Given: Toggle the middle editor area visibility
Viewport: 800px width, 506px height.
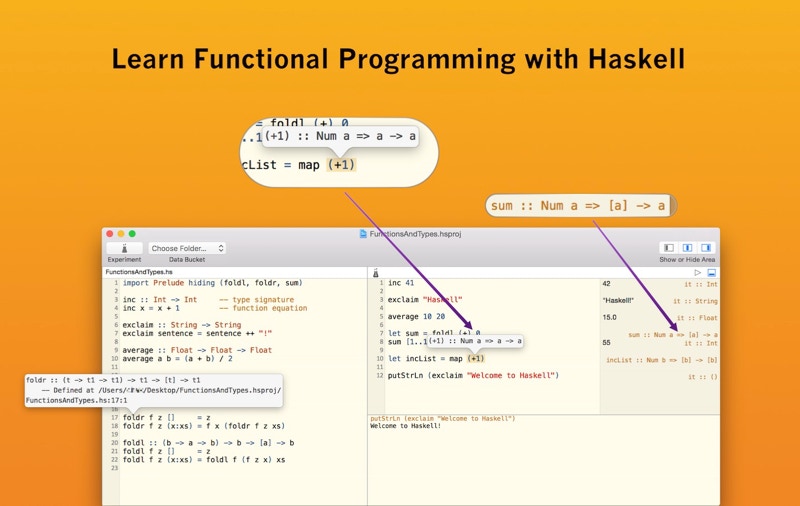Looking at the screenshot, I should pyautogui.click(x=687, y=248).
